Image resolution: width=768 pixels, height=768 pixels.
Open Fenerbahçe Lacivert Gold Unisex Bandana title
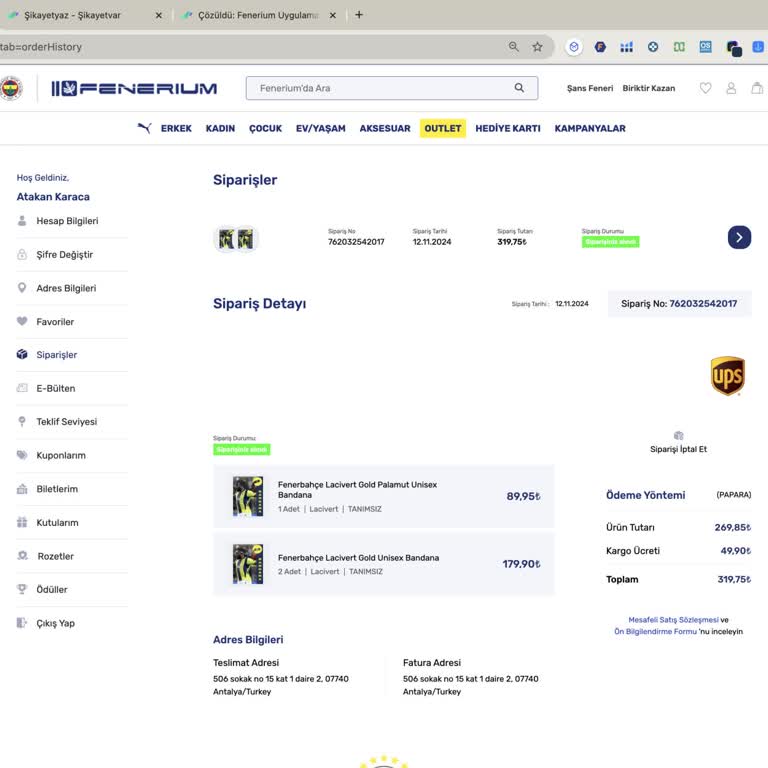tap(359, 558)
